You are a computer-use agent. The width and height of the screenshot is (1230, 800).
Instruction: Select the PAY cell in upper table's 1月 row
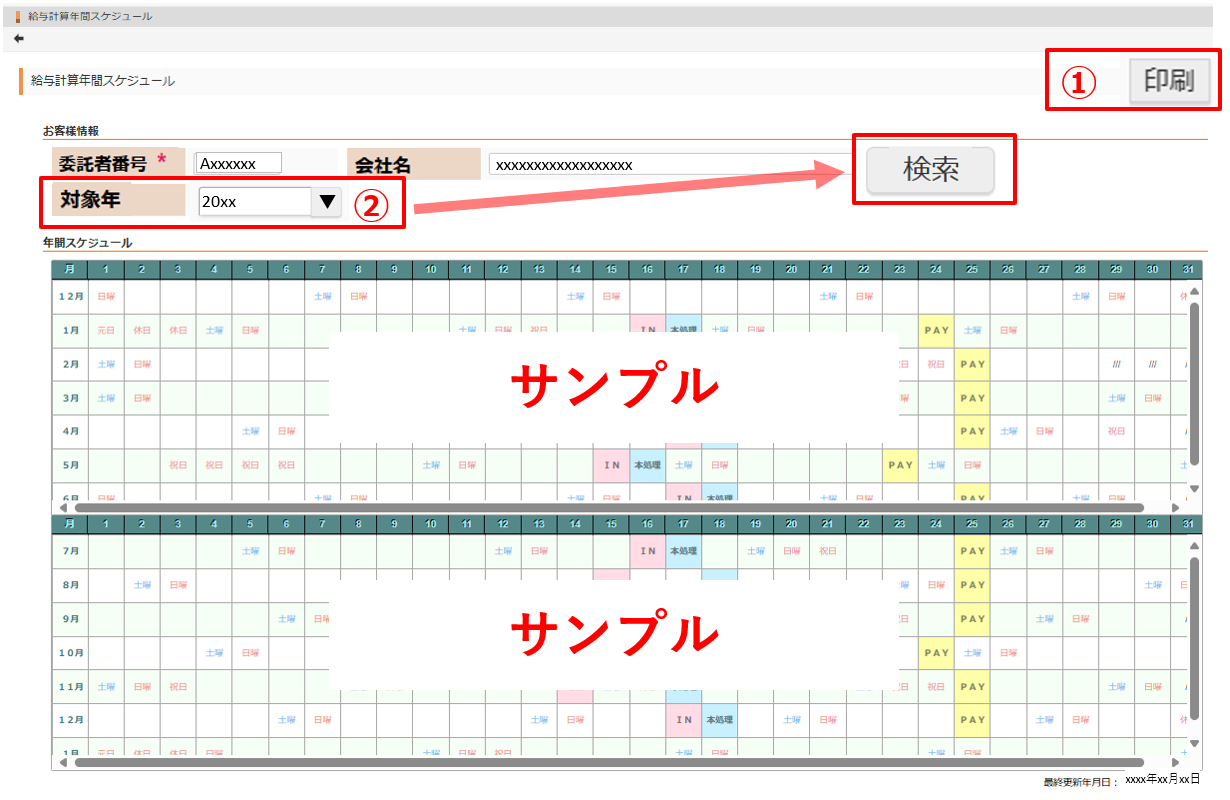click(936, 330)
